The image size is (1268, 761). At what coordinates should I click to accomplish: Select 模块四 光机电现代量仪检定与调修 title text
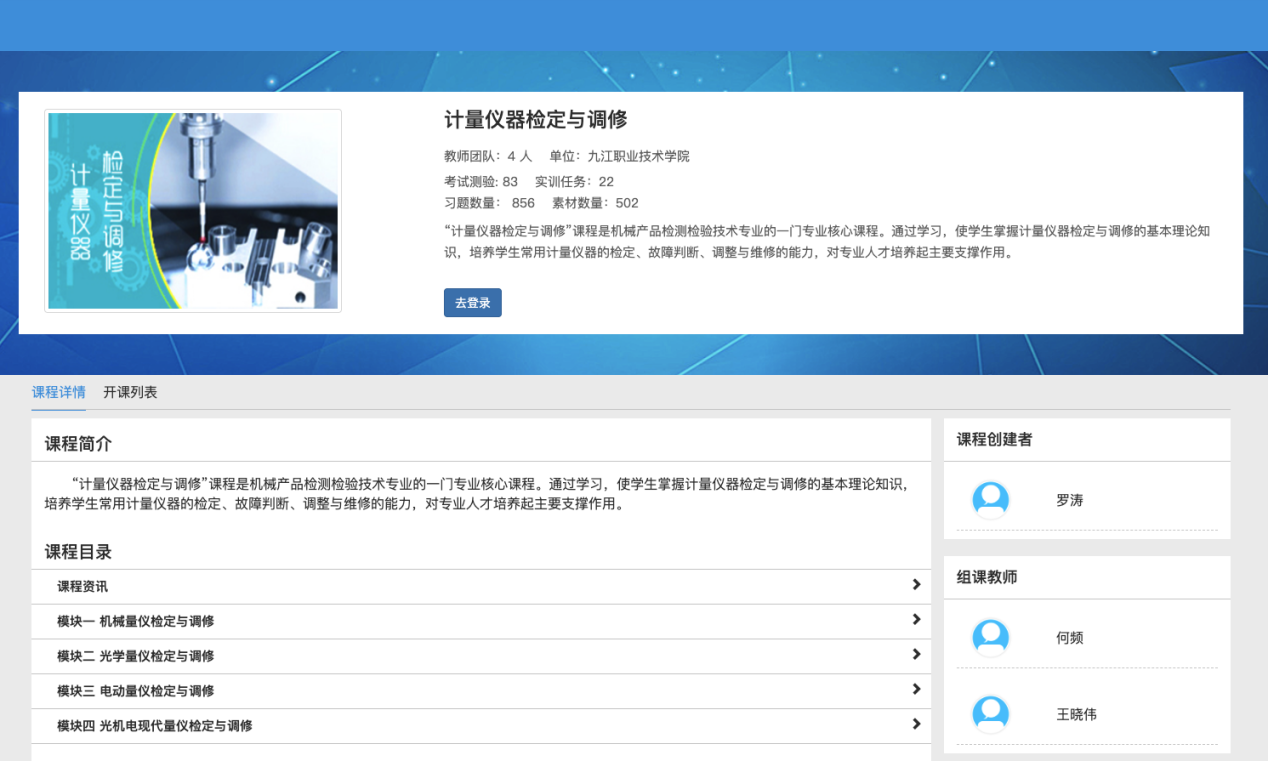(x=154, y=727)
